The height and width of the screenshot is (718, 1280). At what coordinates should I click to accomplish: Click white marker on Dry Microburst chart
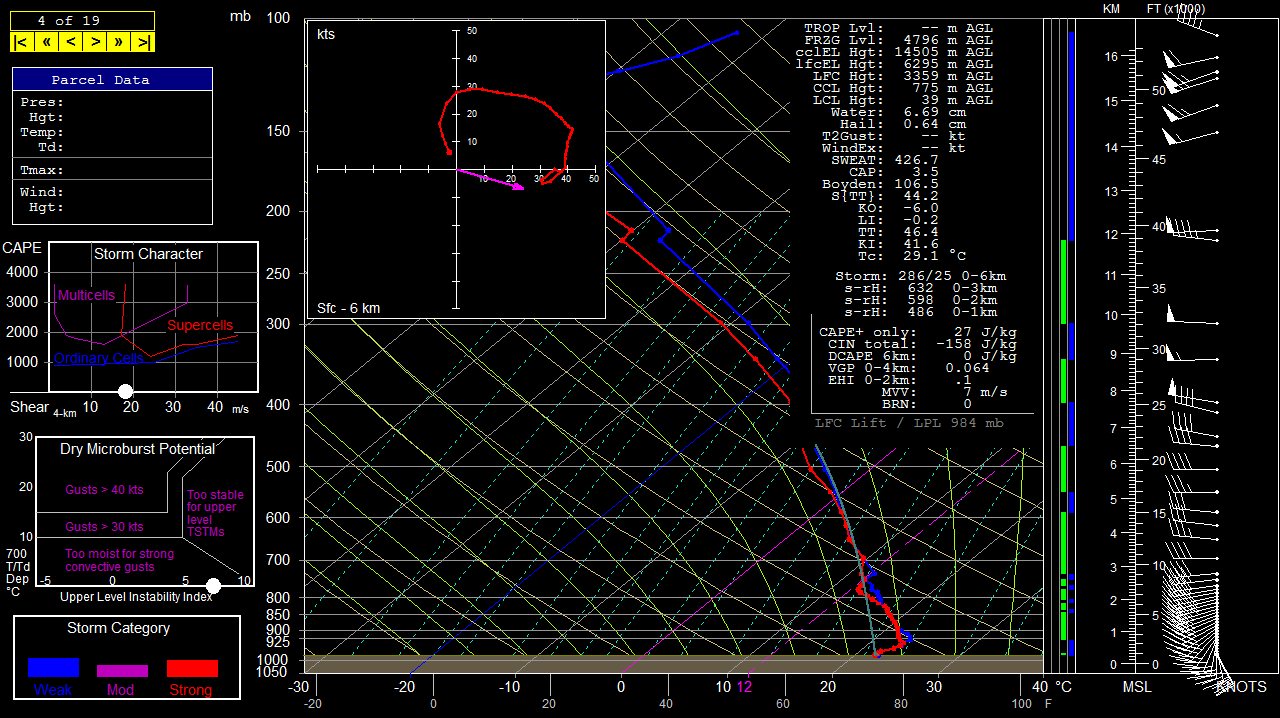coord(213,585)
